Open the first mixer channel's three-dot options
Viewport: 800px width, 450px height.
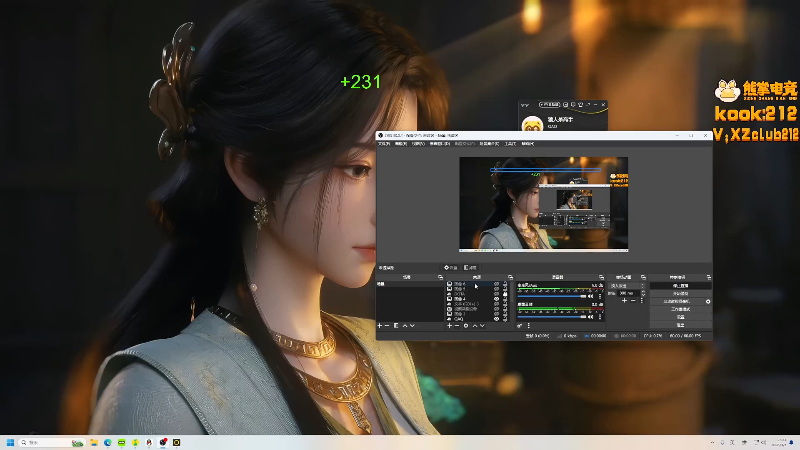tap(600, 296)
